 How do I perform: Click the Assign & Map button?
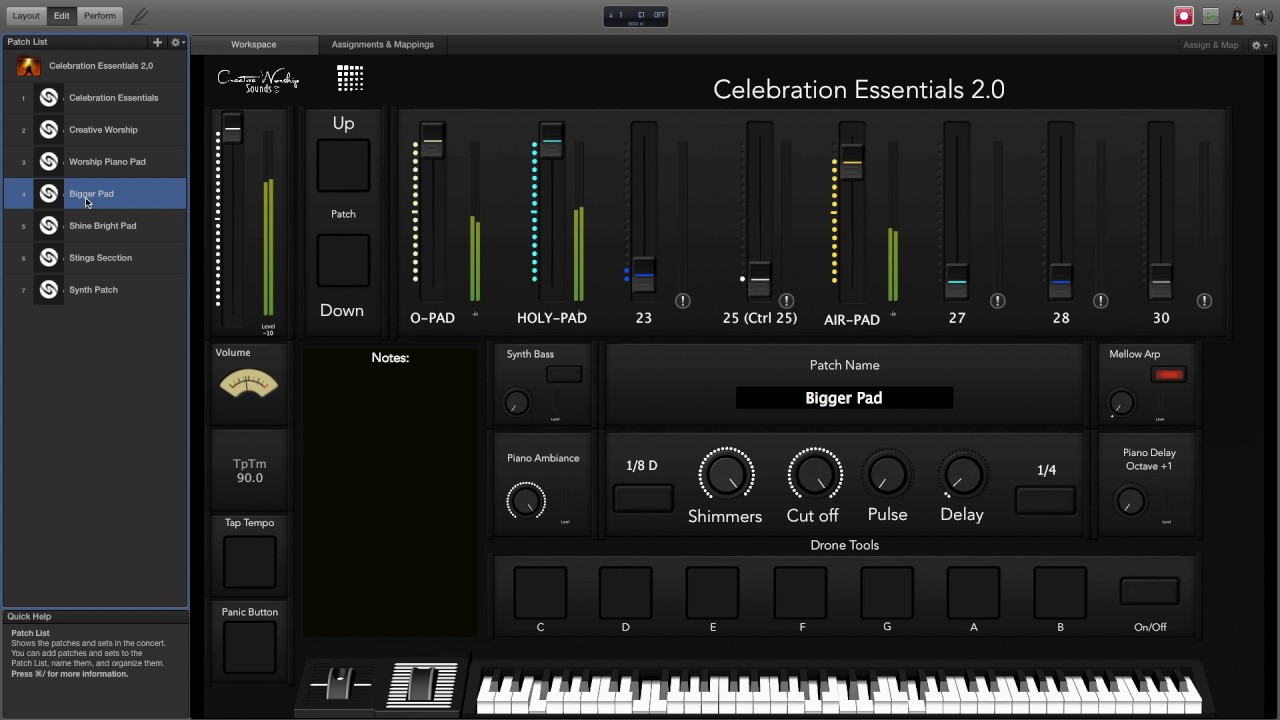(x=1211, y=45)
